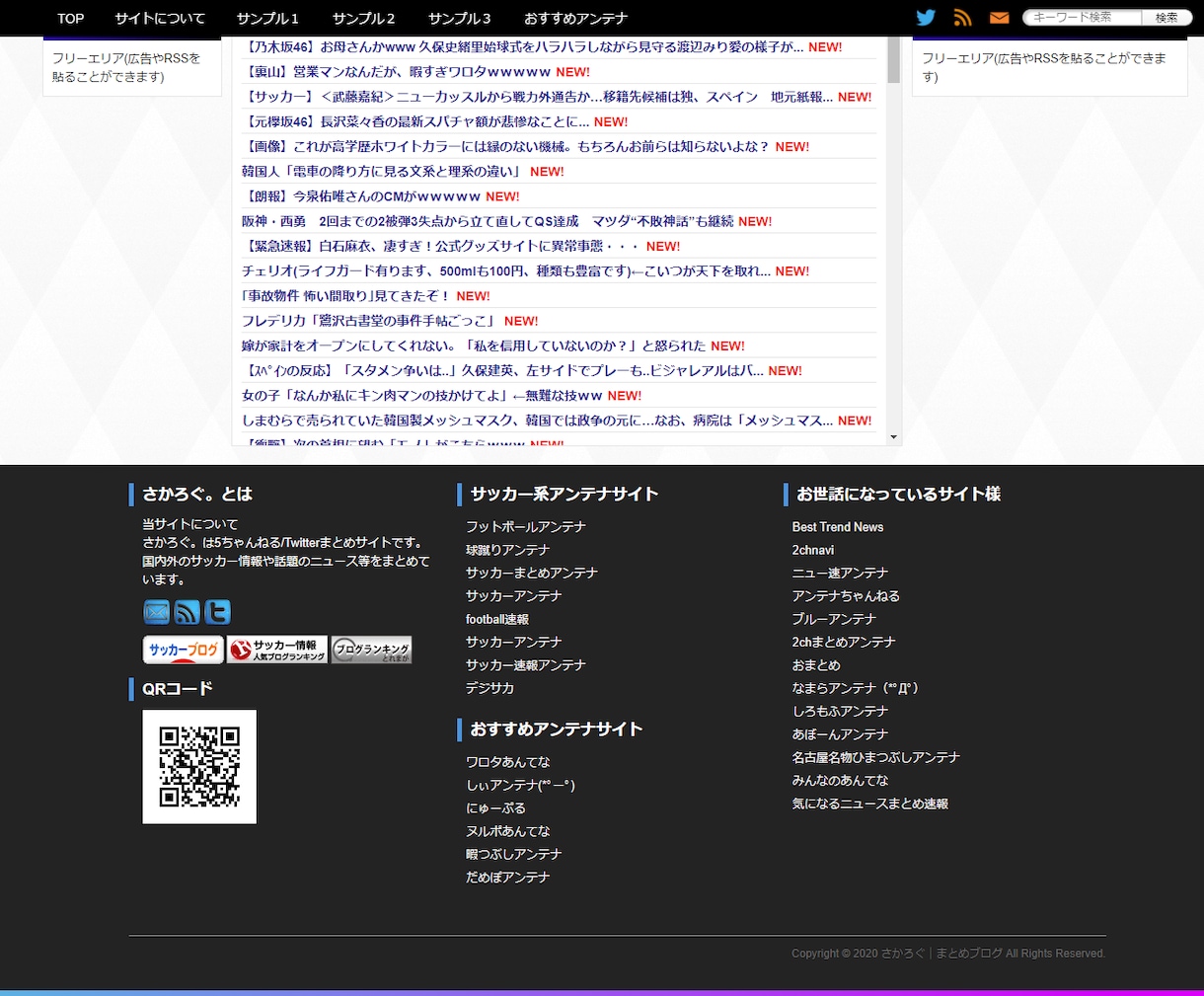The image size is (1204, 996).
Task: Open the 【乃木坂46】お母さんかwww headline
Action: (523, 47)
